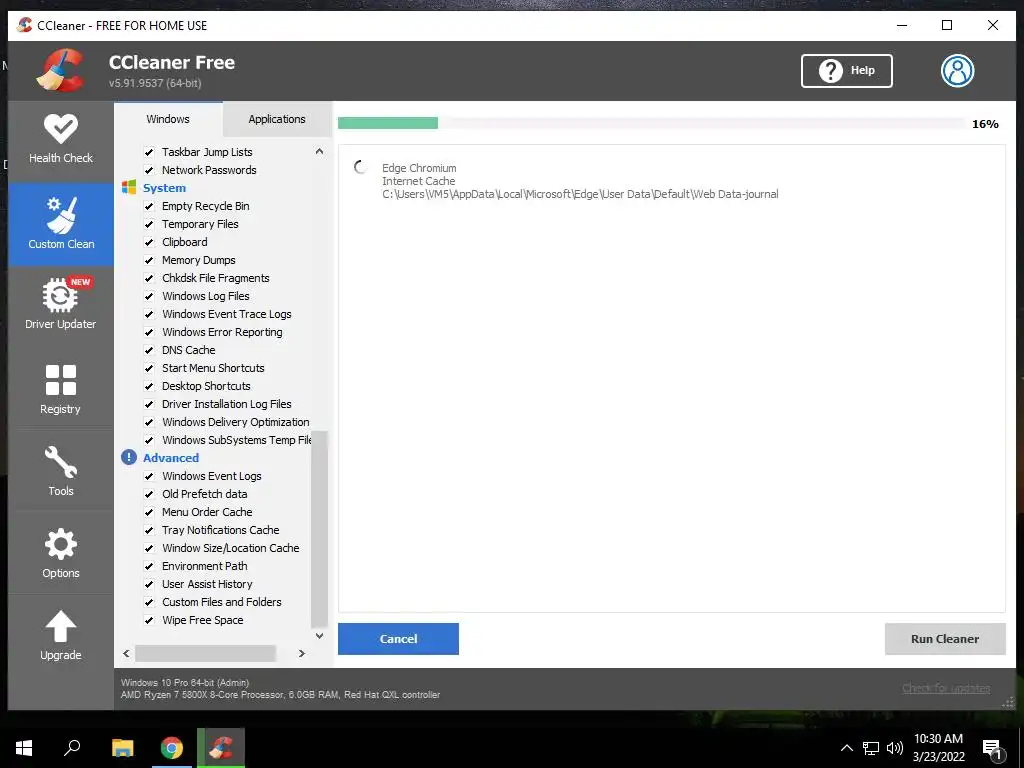1024x768 pixels.
Task: Click the System category heading
Action: tap(165, 188)
